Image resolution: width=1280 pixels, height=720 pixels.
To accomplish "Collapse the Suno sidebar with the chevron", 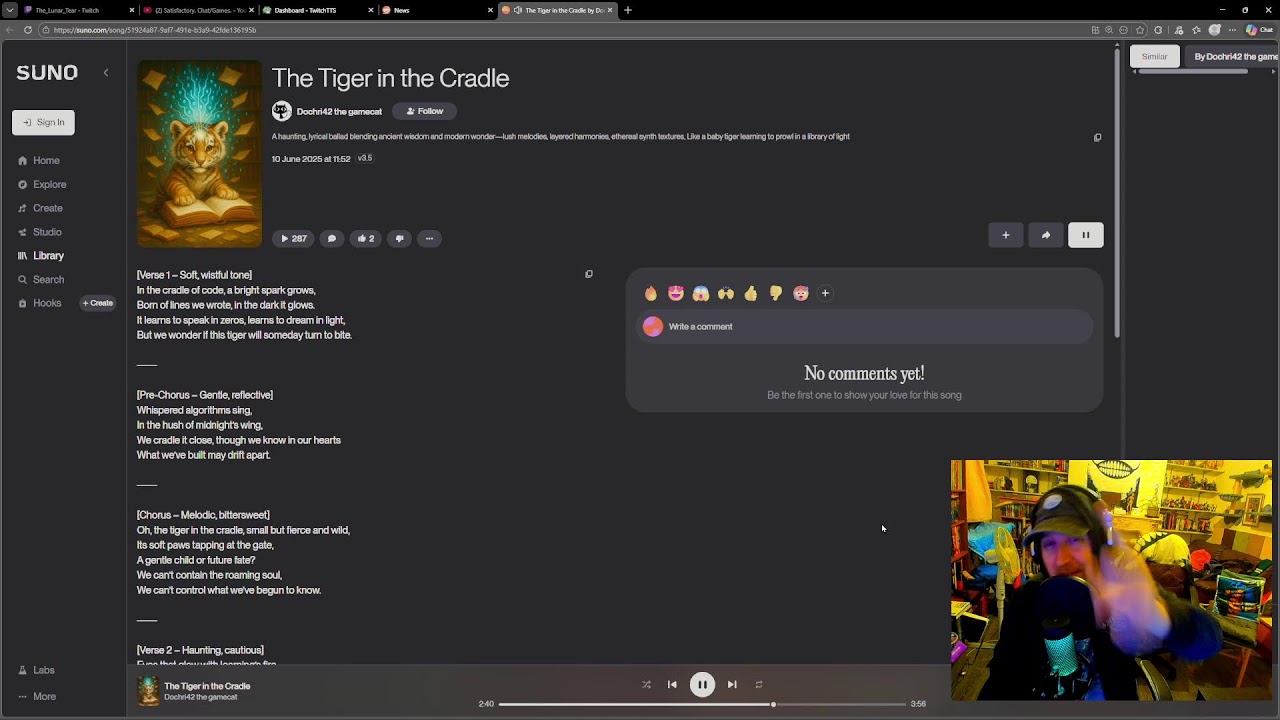I will point(106,72).
